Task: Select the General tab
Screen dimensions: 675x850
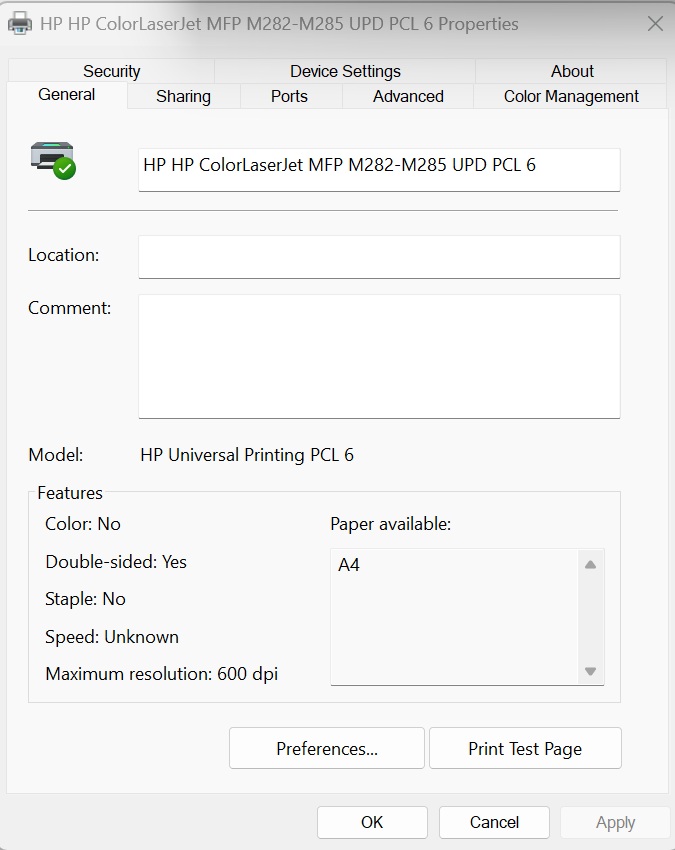Action: (x=67, y=94)
